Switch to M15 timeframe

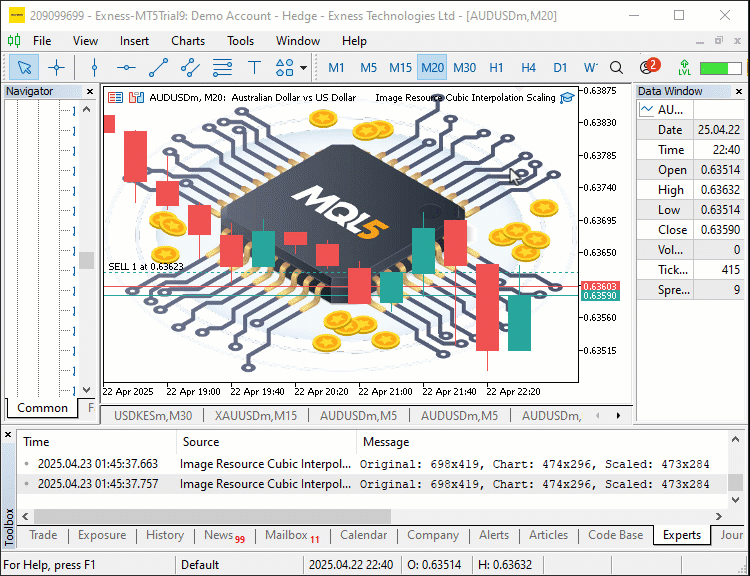coord(400,67)
